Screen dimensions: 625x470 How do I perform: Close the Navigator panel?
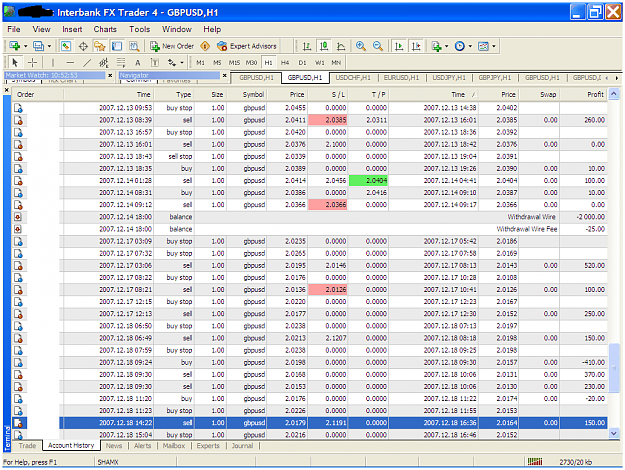click(x=225, y=75)
